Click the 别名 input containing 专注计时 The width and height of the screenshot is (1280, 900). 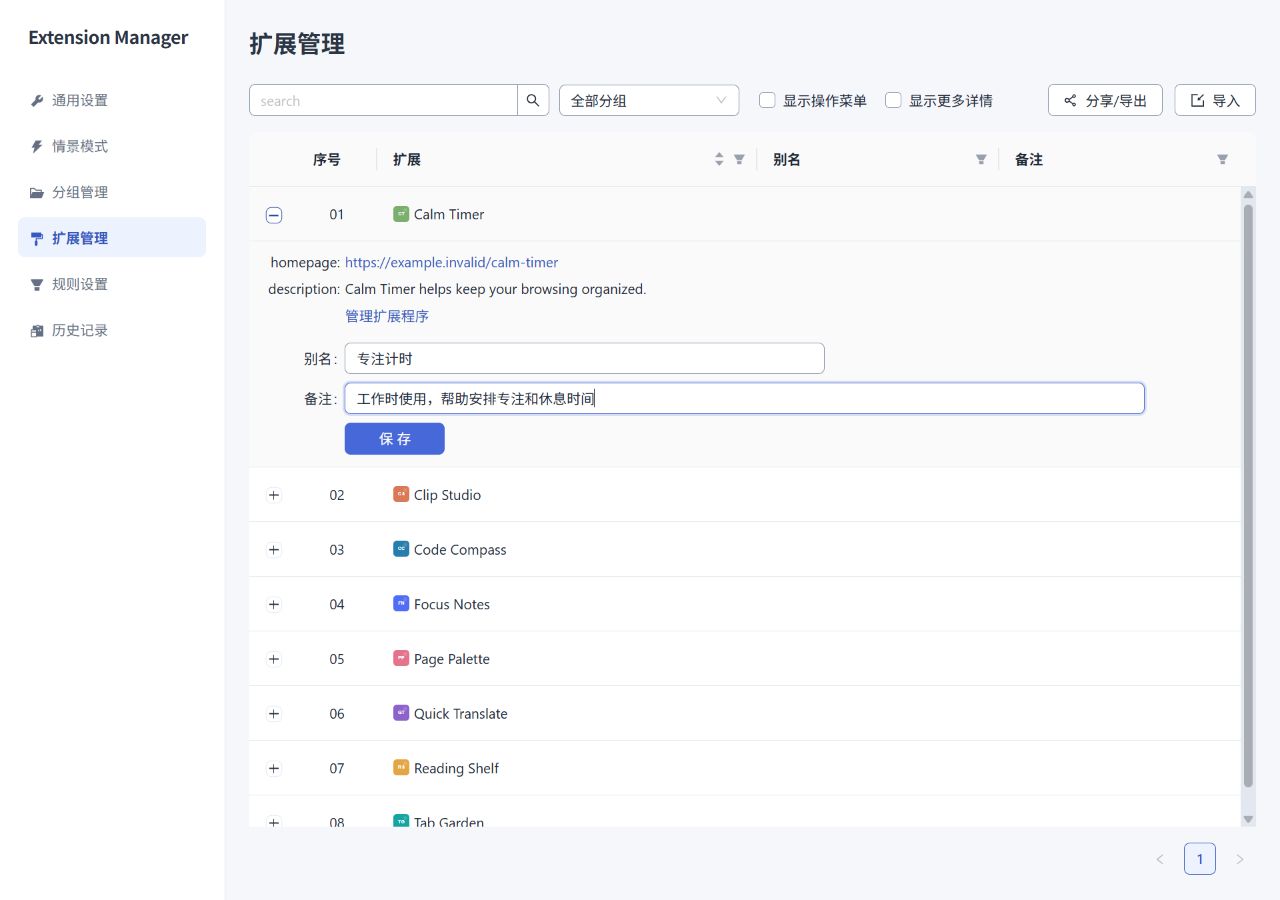(x=585, y=358)
